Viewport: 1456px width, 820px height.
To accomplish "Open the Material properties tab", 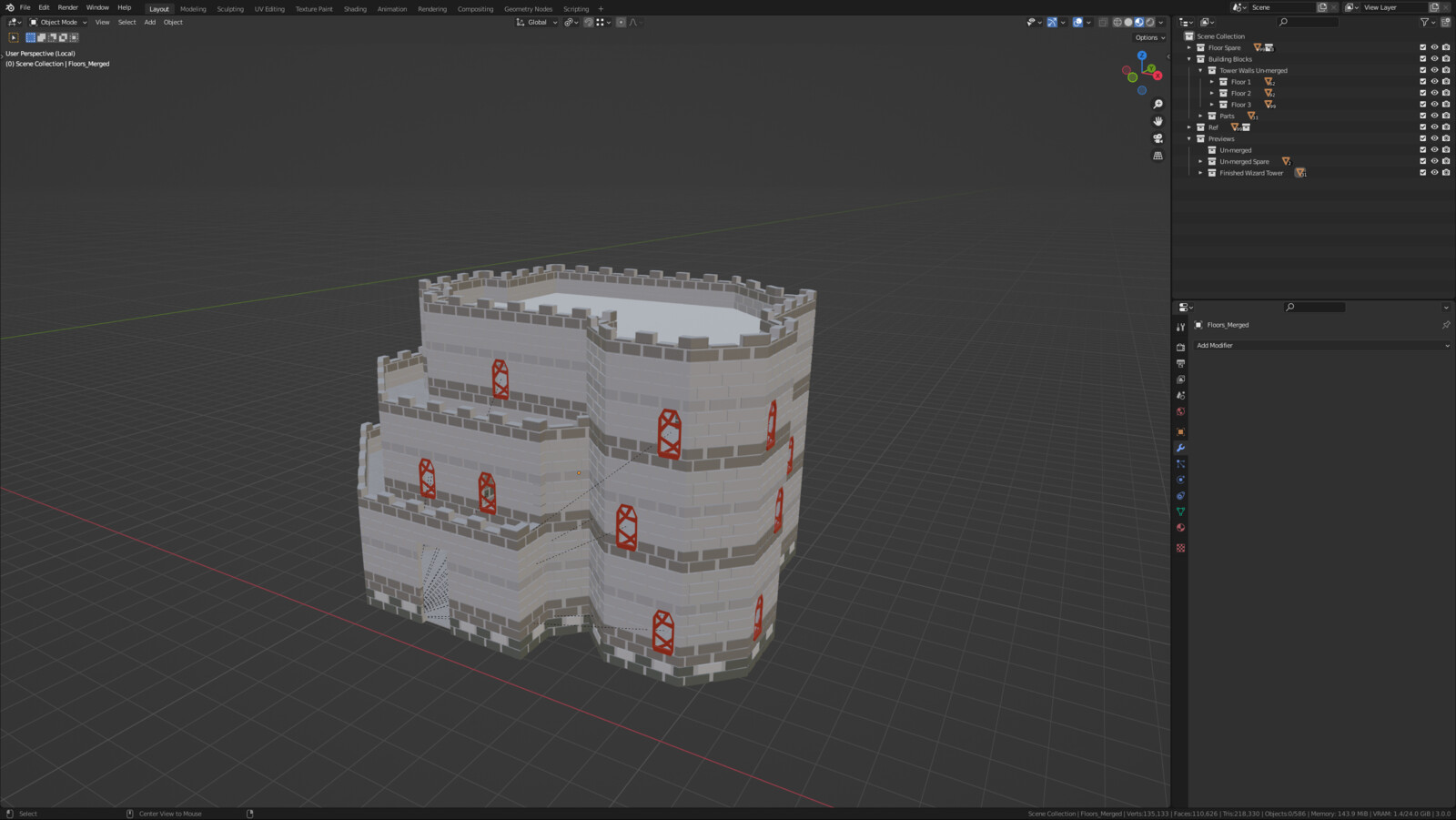I will point(1180,527).
